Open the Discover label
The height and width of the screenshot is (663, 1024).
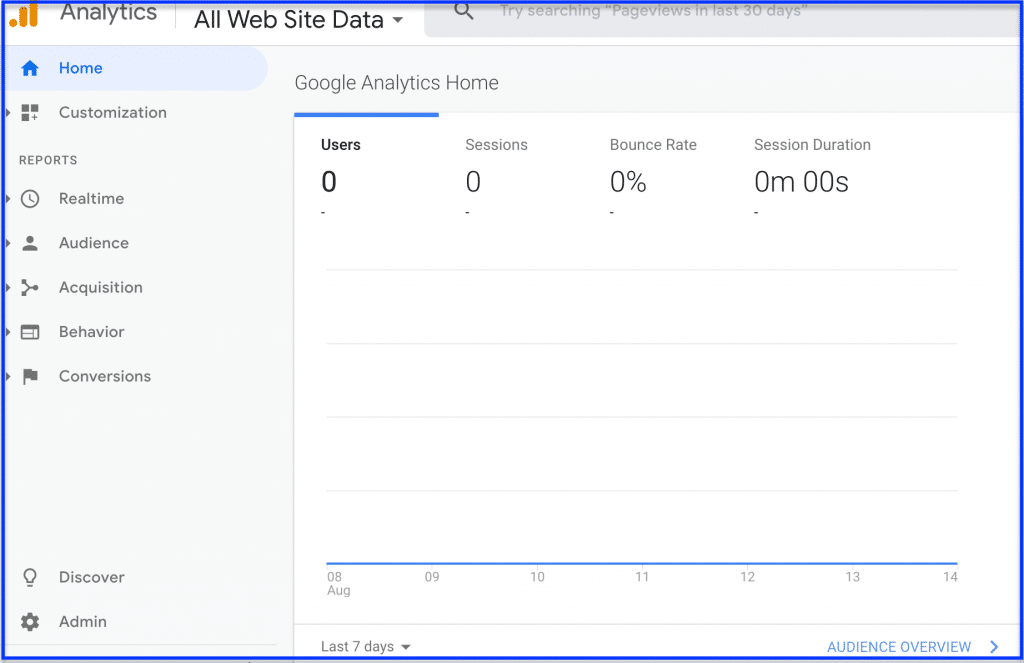[91, 577]
